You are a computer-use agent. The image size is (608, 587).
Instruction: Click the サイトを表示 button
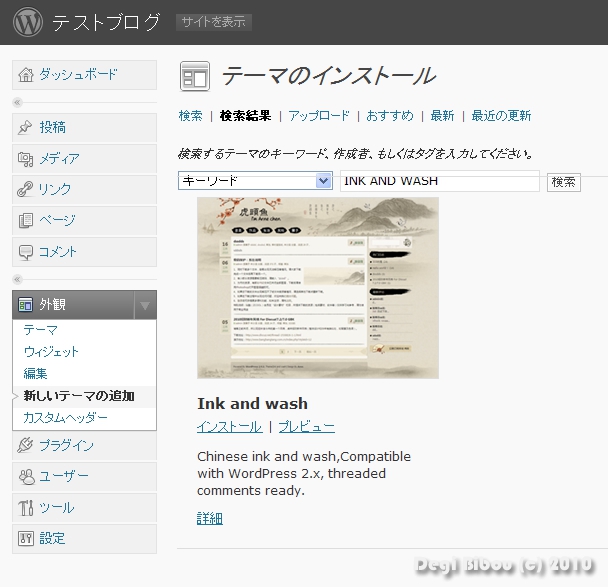coord(214,22)
